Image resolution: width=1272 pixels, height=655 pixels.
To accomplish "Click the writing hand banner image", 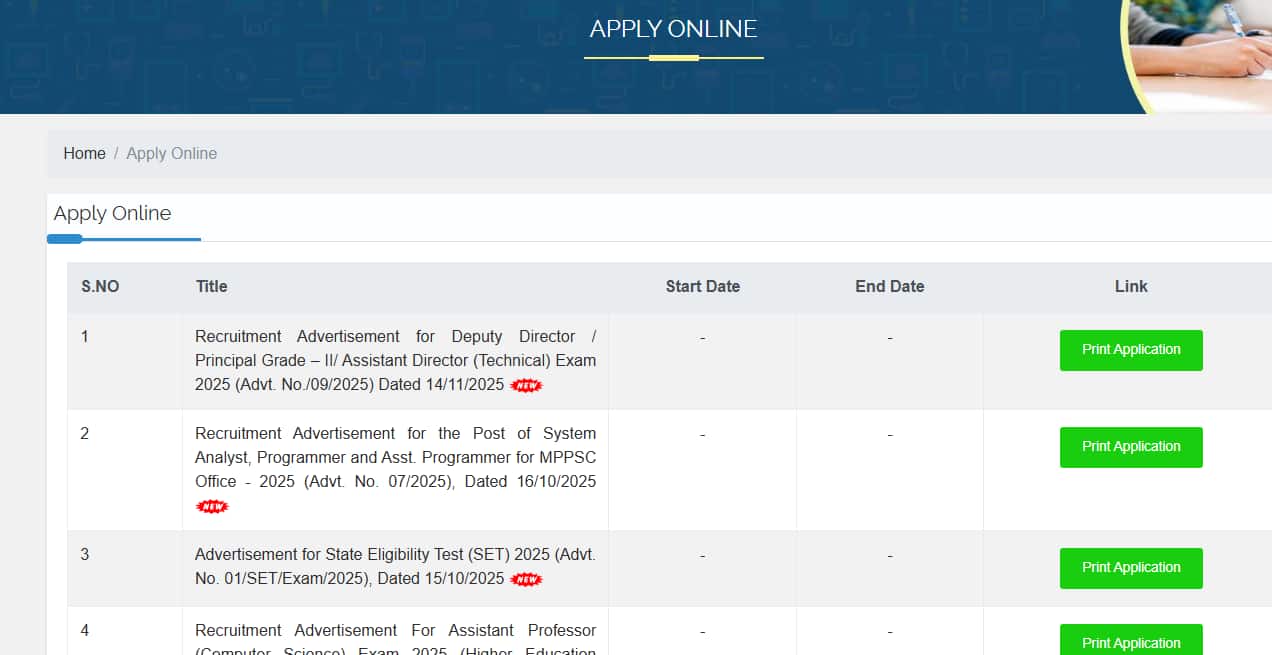I will [1205, 50].
